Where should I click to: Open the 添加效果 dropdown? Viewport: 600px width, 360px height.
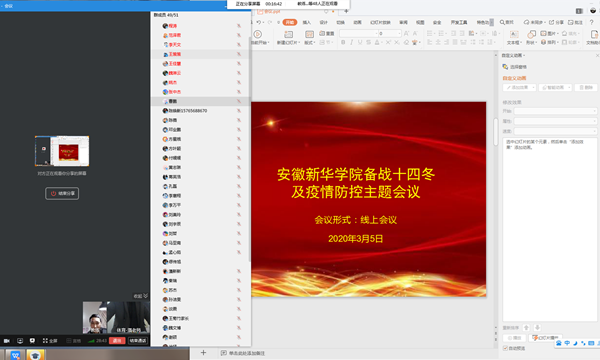point(520,88)
